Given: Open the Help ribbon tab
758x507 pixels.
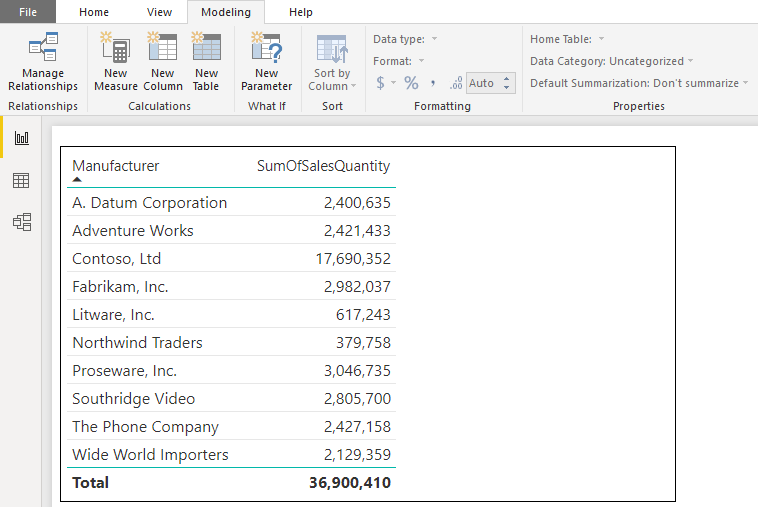Looking at the screenshot, I should 301,12.
